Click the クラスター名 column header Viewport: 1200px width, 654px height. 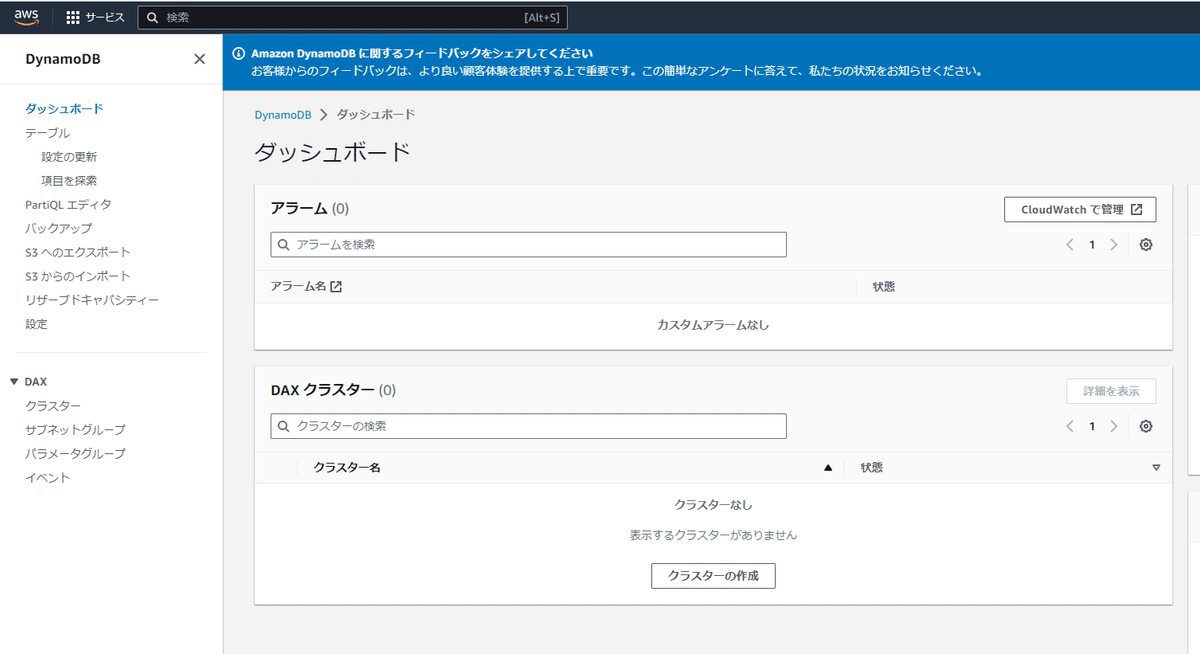pyautogui.click(x=347, y=468)
